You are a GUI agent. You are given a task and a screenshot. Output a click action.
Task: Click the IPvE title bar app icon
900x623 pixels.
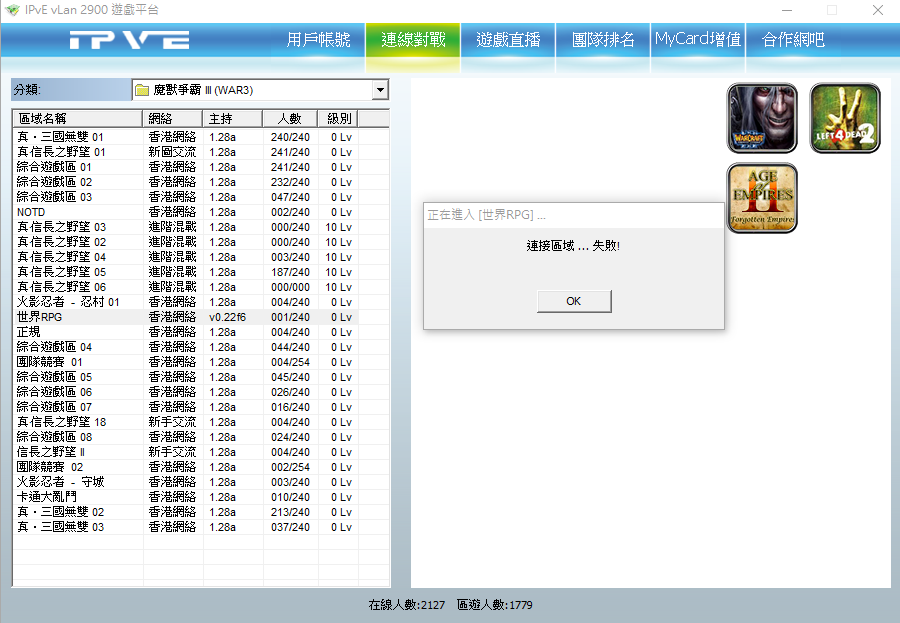12,10
